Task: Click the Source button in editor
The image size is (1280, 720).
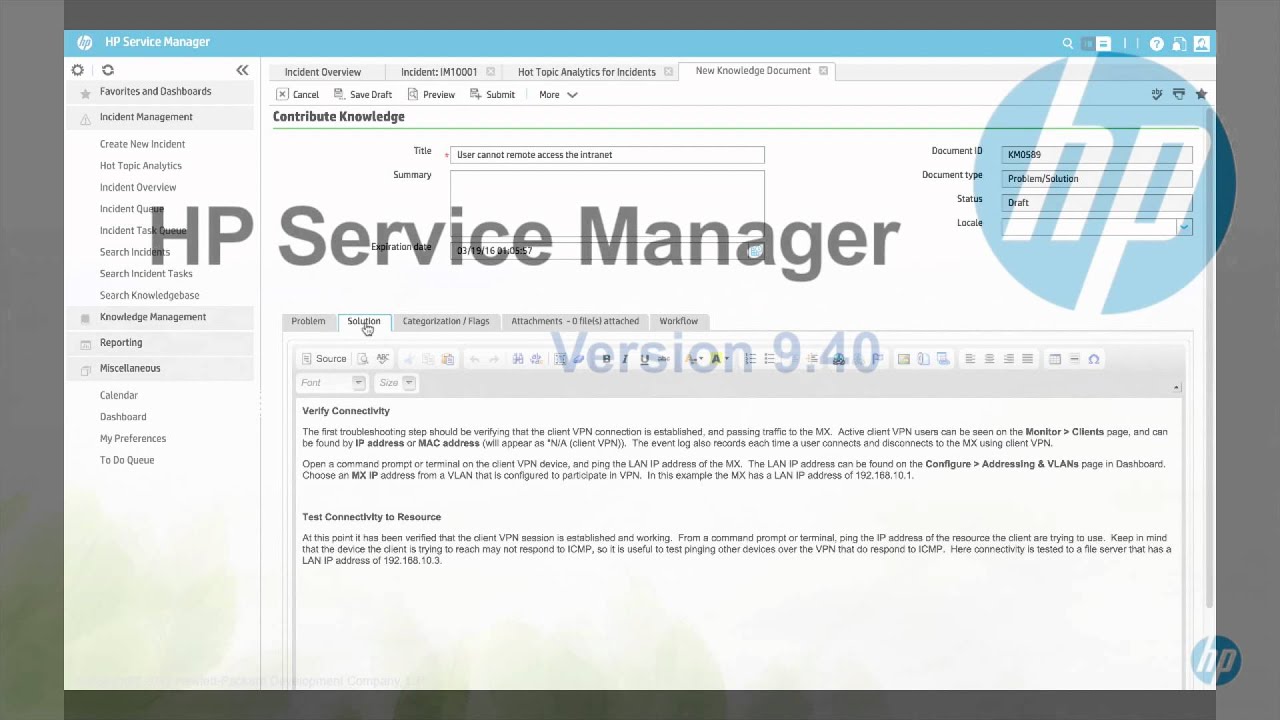Action: (x=324, y=359)
